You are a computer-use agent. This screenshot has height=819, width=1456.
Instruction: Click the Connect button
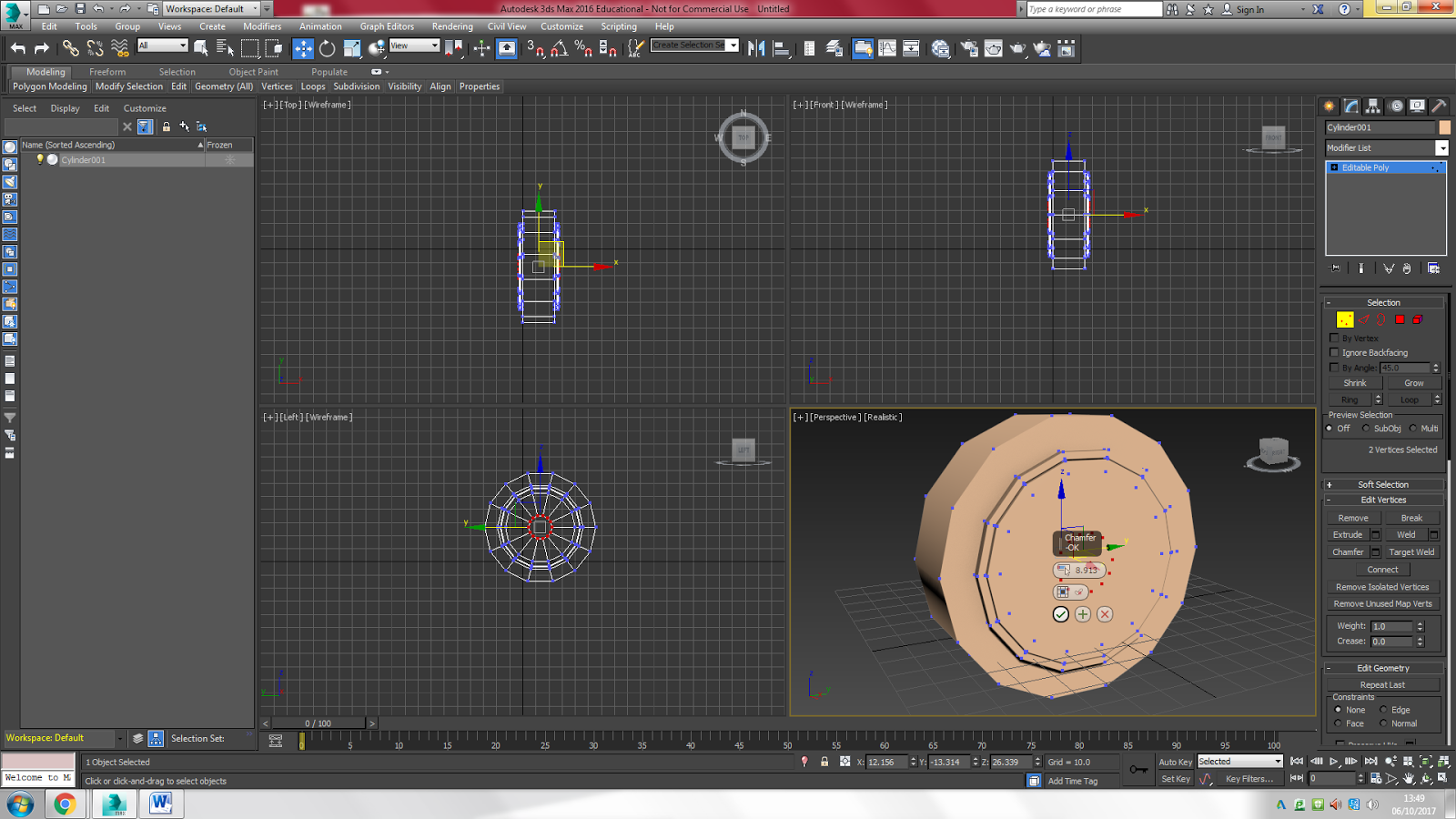(1382, 570)
